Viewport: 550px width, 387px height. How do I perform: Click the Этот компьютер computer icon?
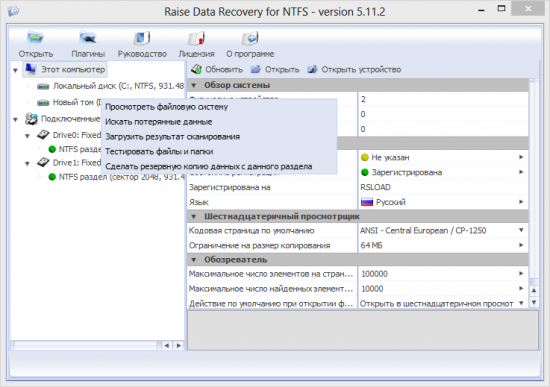pos(31,69)
